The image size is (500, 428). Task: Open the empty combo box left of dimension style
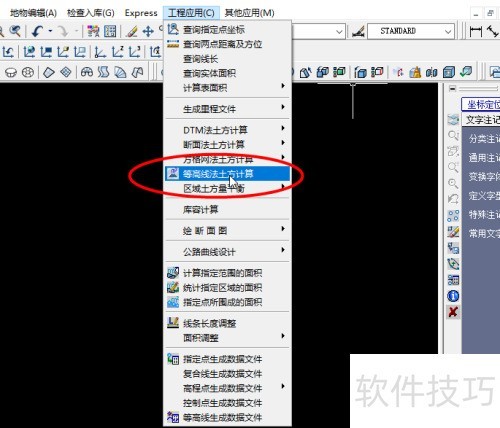point(318,31)
